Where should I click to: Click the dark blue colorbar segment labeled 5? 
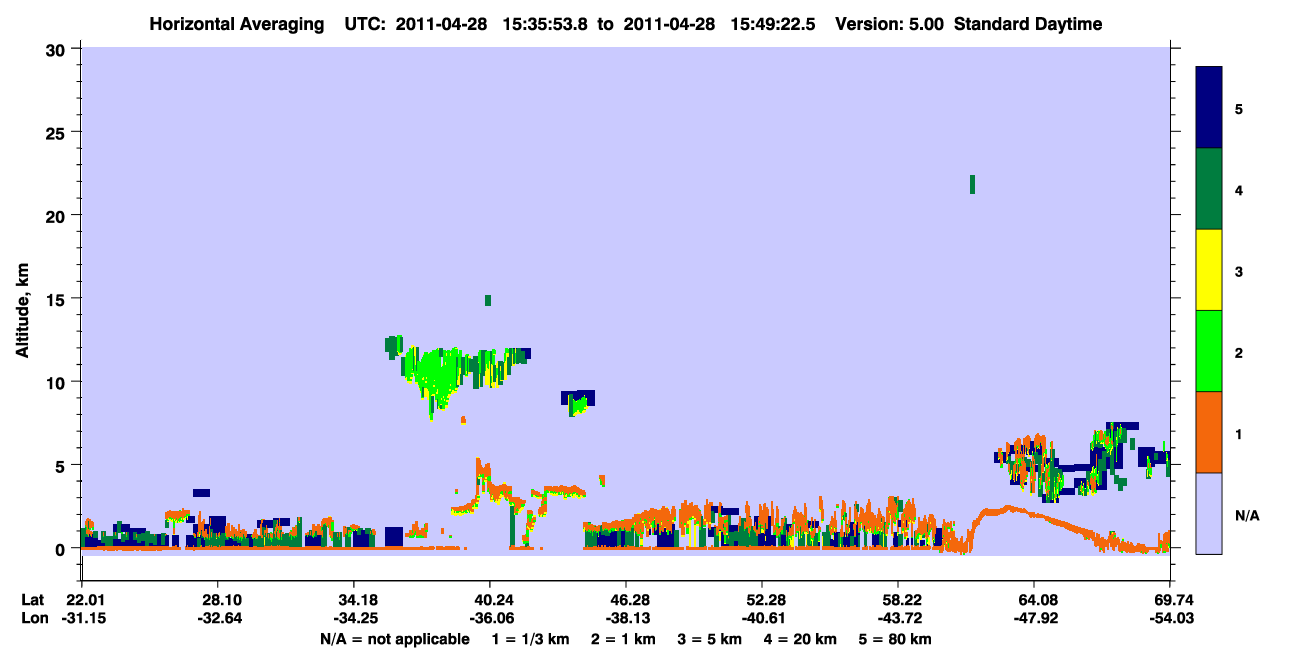1209,108
